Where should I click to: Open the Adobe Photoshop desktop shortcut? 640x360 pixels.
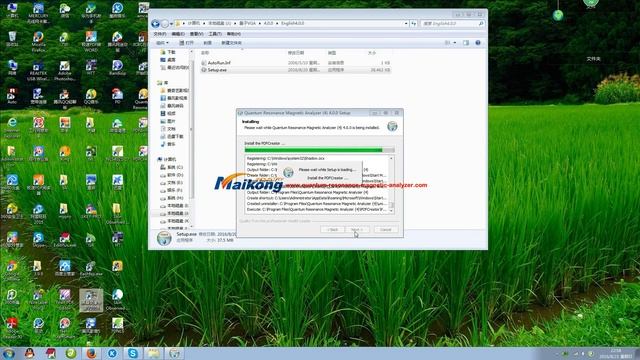(x=64, y=71)
